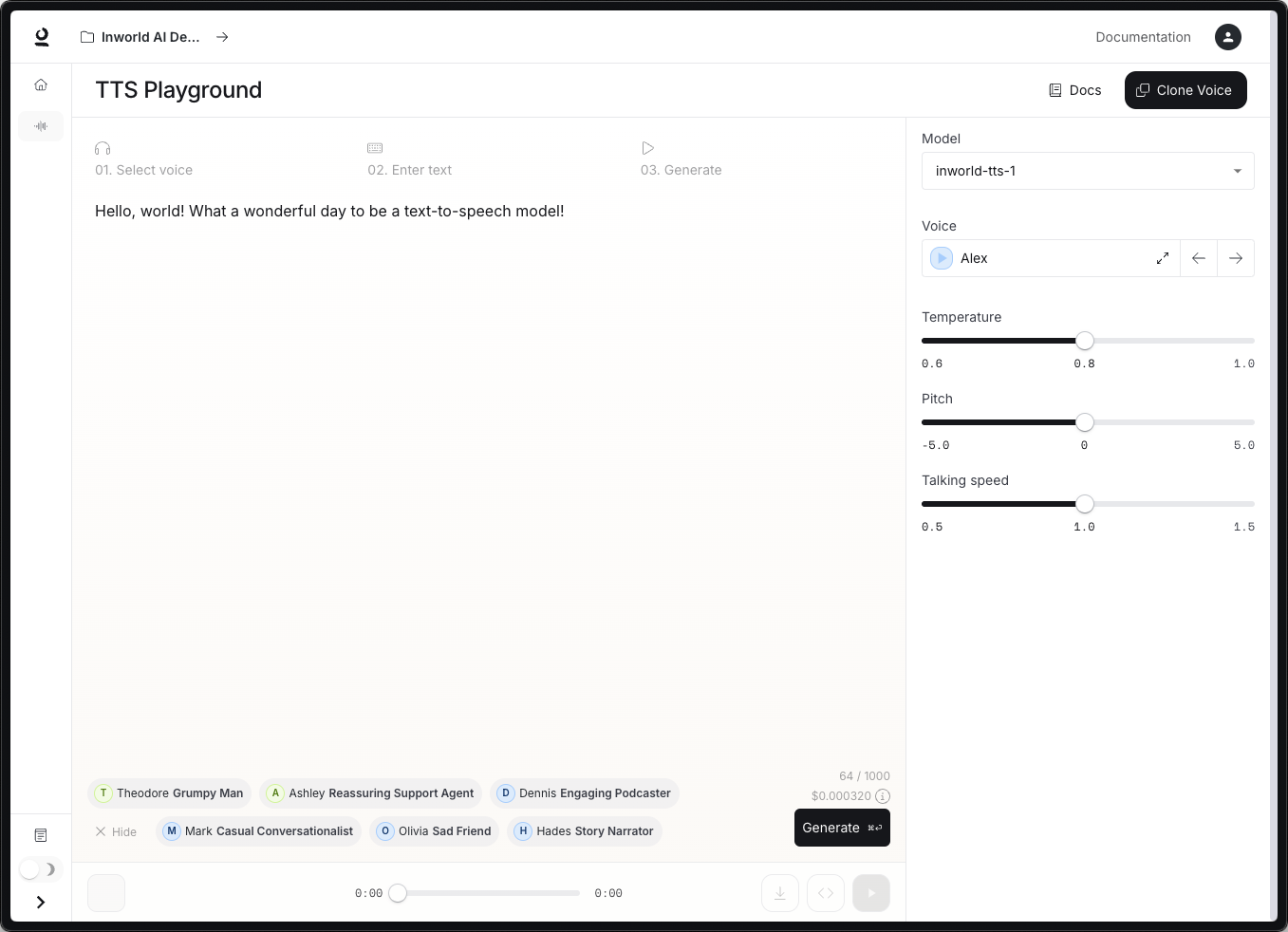
Task: Click the $0.000320 cost estimate
Action: click(841, 796)
